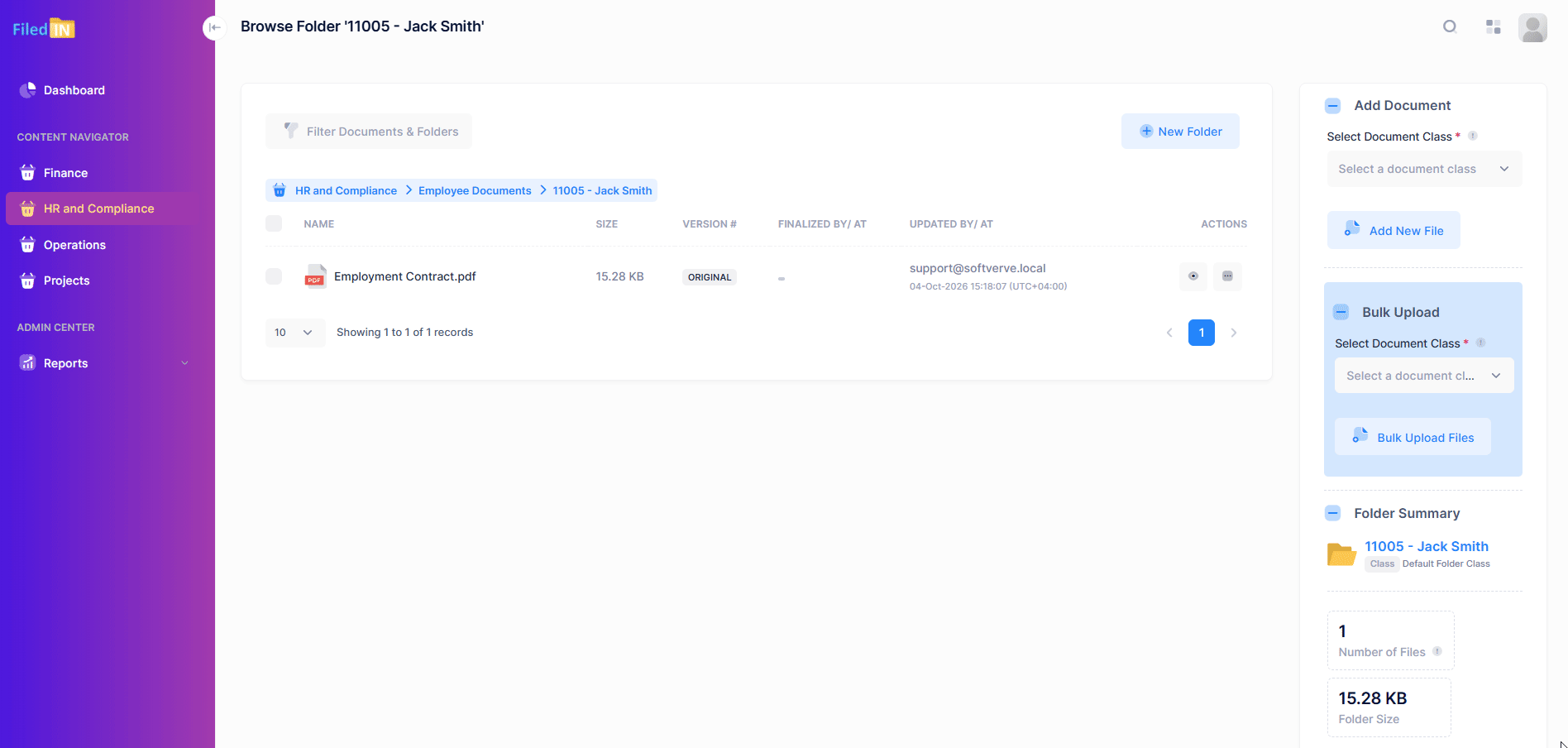This screenshot has width=1568, height=748.
Task: Collapse the Add Document section
Action: point(1332,106)
